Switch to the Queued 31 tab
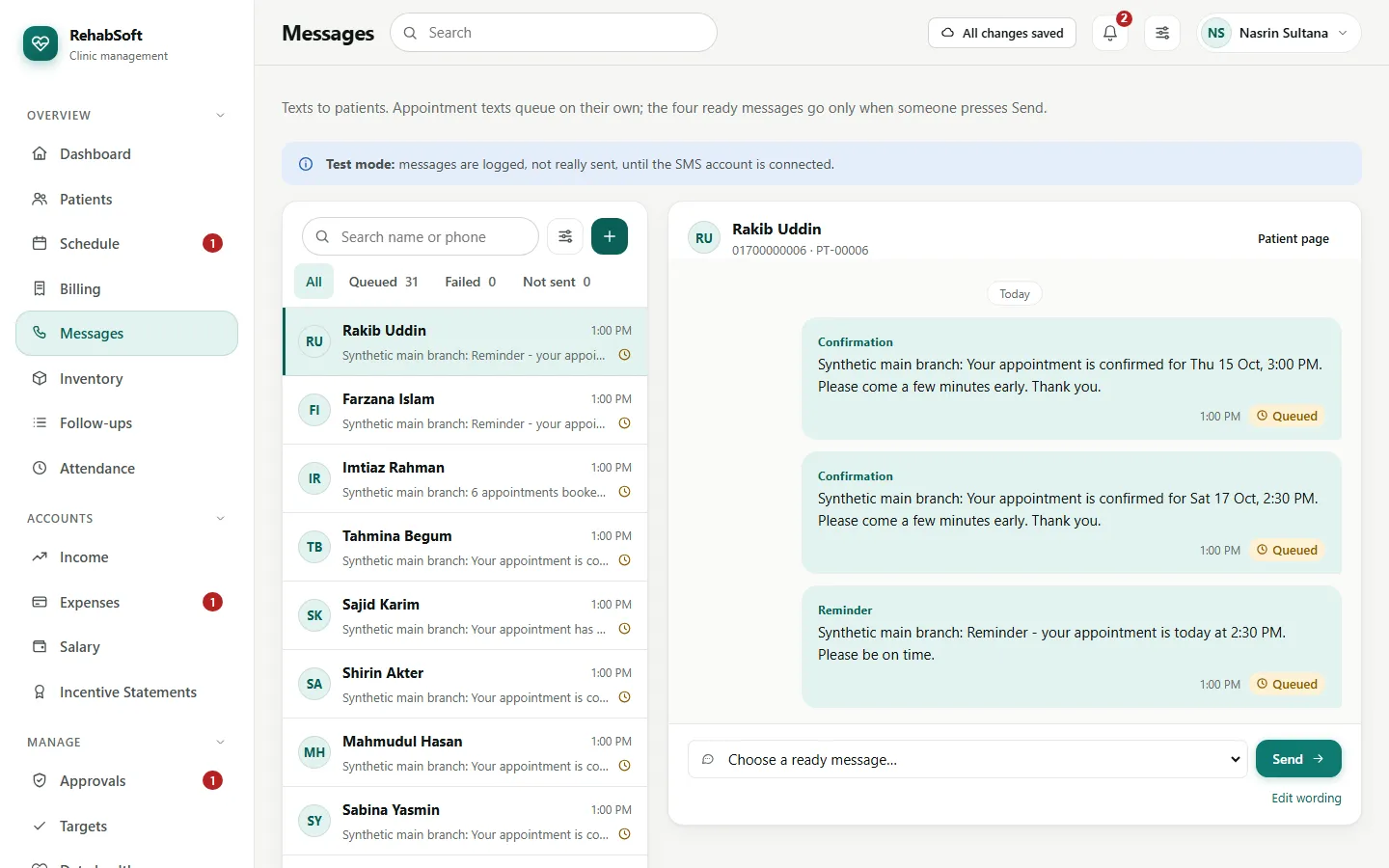This screenshot has width=1389, height=868. coord(384,282)
